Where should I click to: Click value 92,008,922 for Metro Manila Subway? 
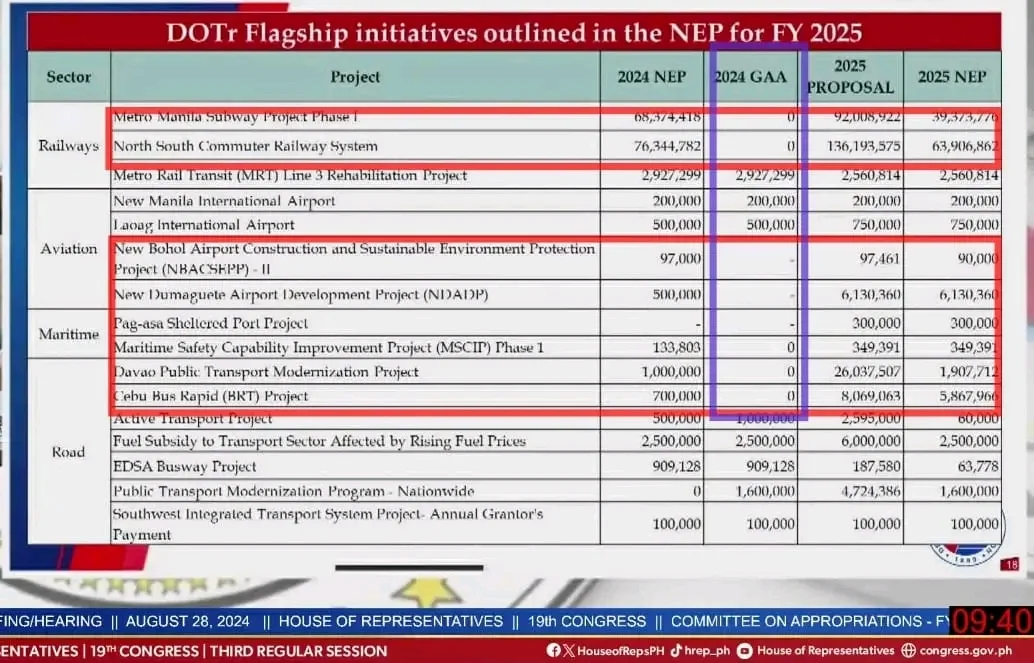pyautogui.click(x=868, y=117)
